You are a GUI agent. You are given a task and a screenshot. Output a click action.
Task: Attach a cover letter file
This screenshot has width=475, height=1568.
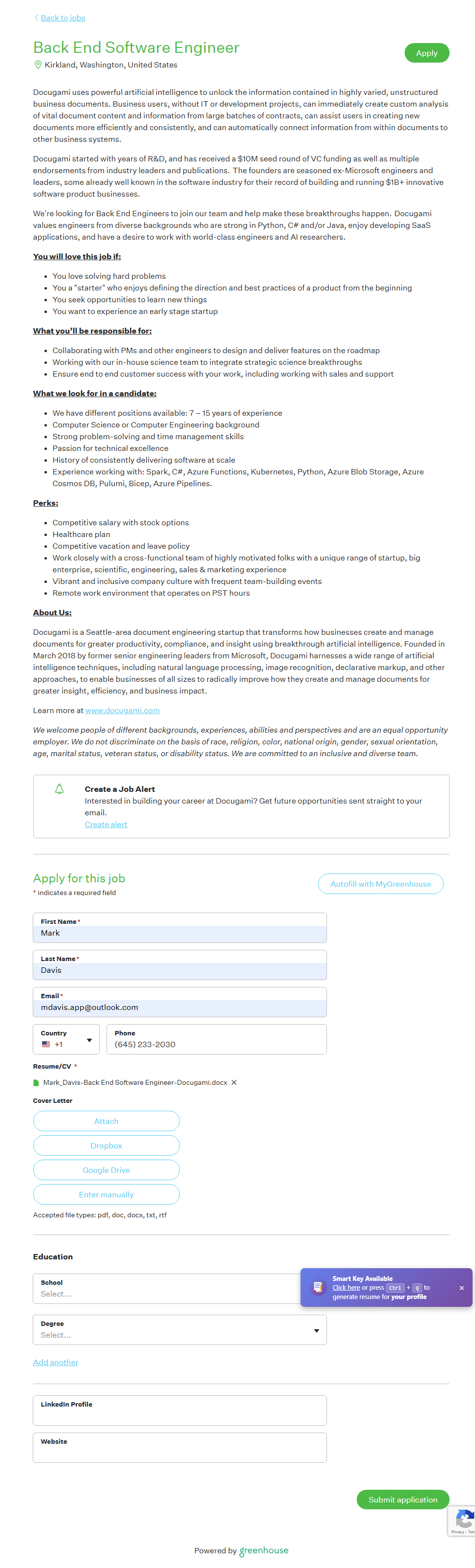(107, 1121)
